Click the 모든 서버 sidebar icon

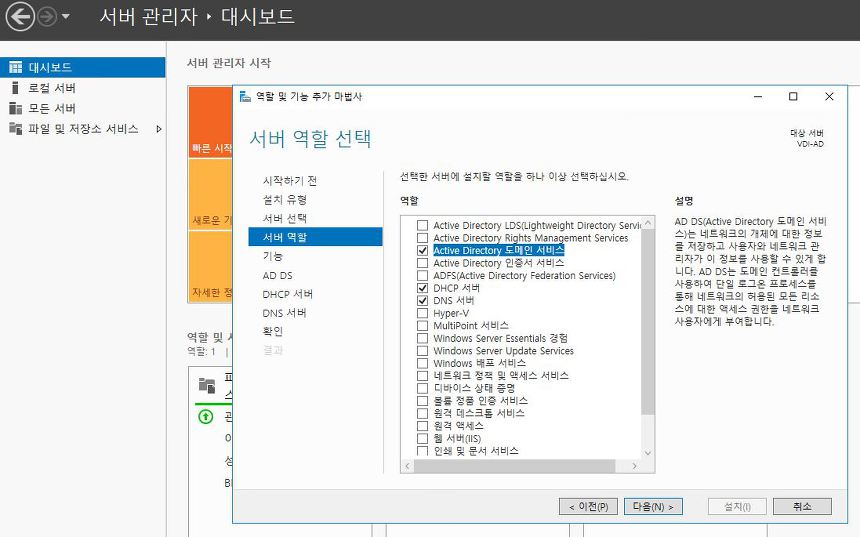15,108
